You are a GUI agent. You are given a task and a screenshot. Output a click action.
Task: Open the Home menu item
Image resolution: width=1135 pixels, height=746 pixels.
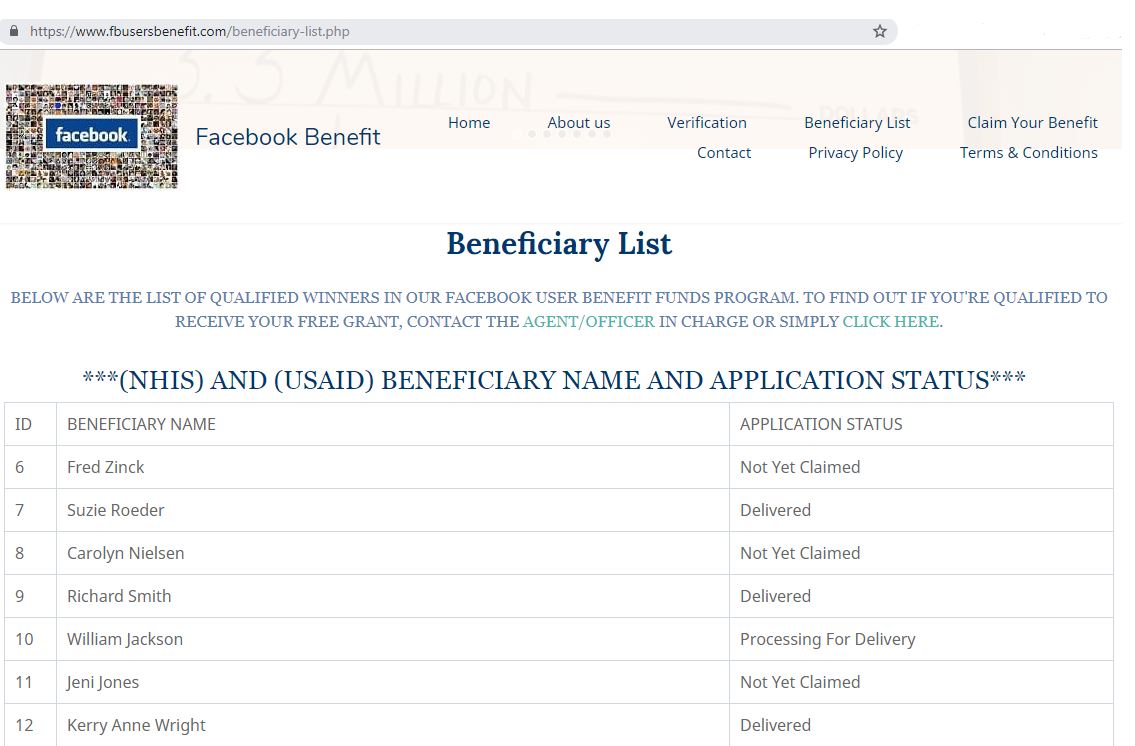pos(469,123)
